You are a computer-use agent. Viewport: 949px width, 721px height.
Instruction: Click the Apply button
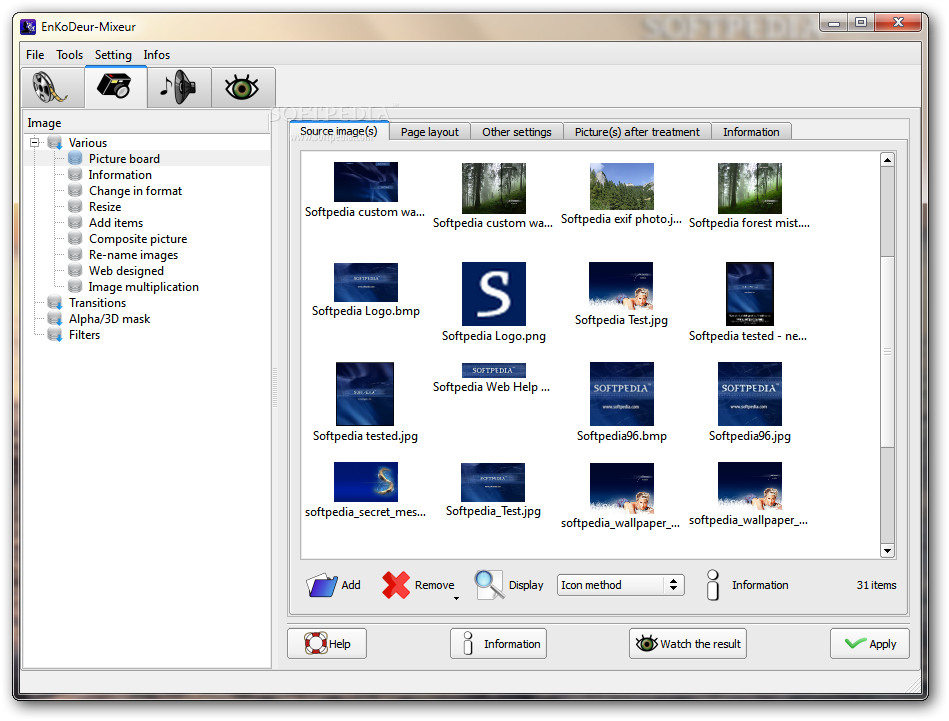click(x=870, y=644)
